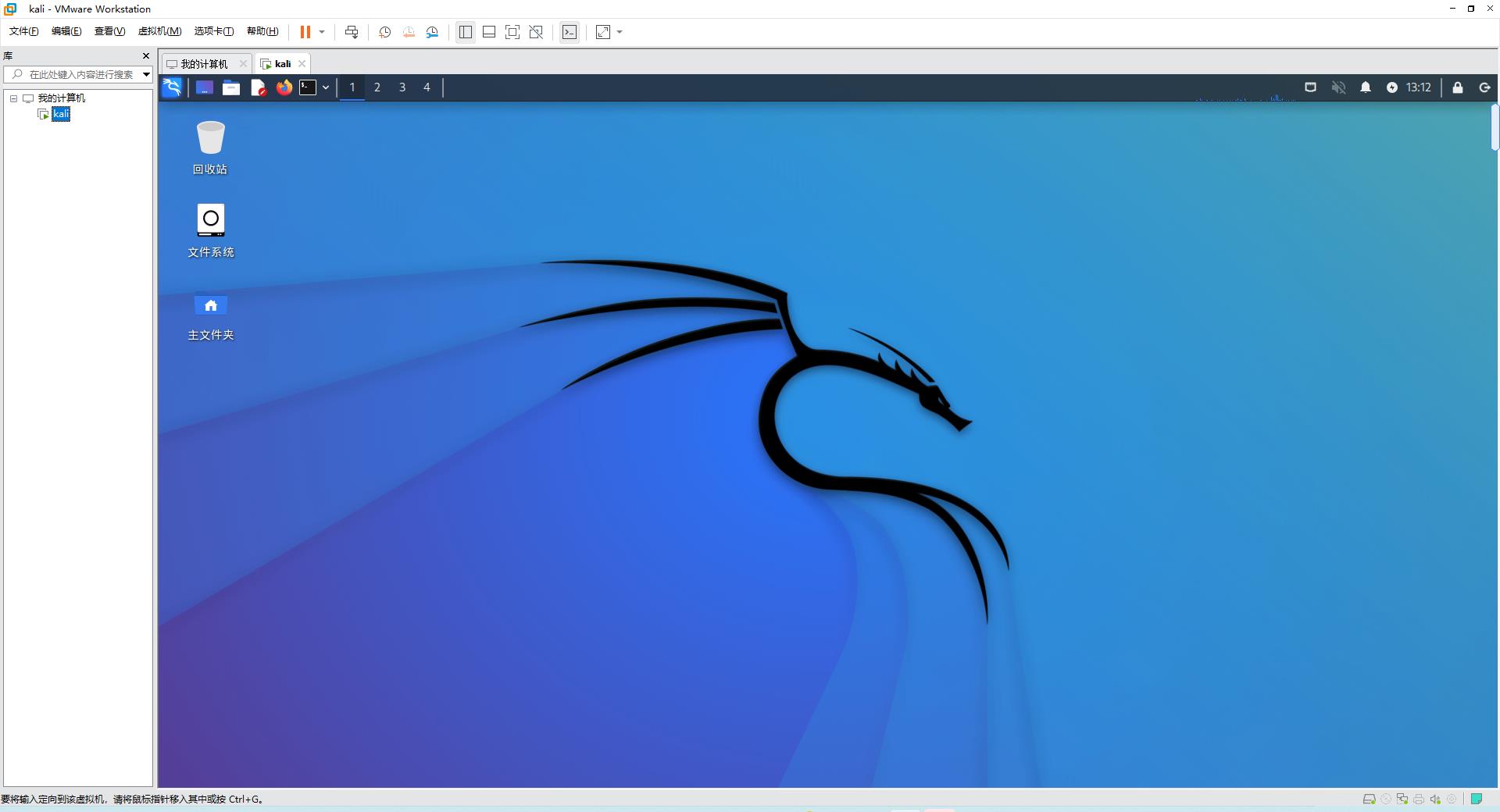Click the muted volume icon in Kali panel
Image resolution: width=1500 pixels, height=812 pixels.
pyautogui.click(x=1338, y=87)
